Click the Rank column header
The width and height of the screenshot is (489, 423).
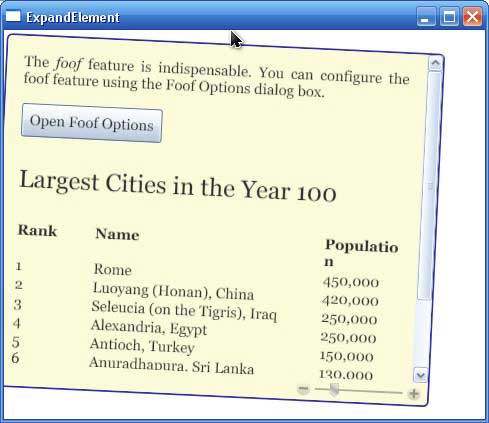[37, 231]
